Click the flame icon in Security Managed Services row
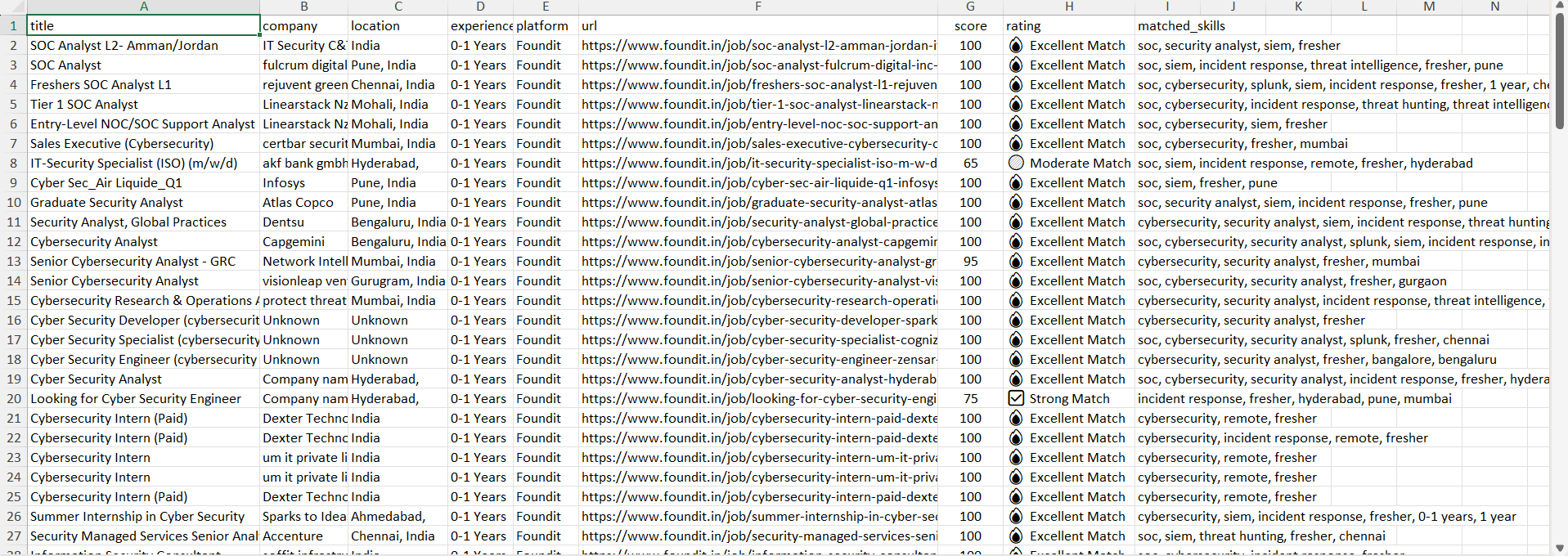 (1015, 536)
